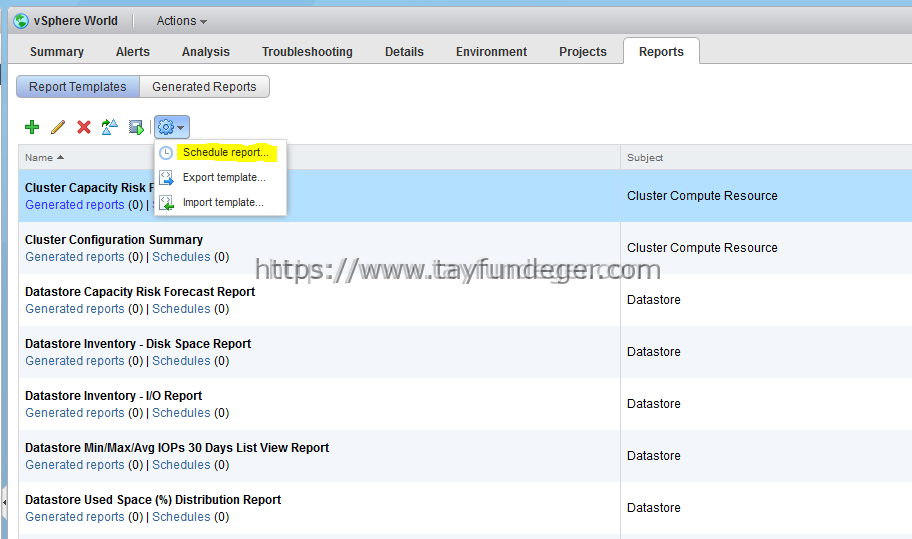Open Schedules under Datastore Inventory Disk Space Report
Screen dimensions: 912x539
pos(181,361)
